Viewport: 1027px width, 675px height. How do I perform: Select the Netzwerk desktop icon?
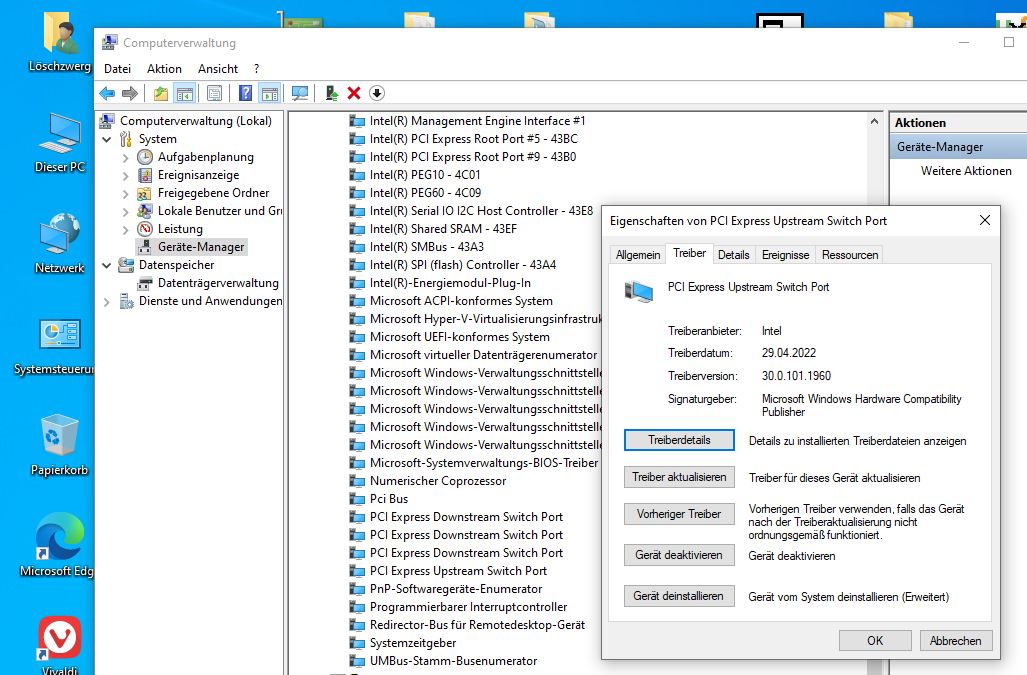pos(60,243)
